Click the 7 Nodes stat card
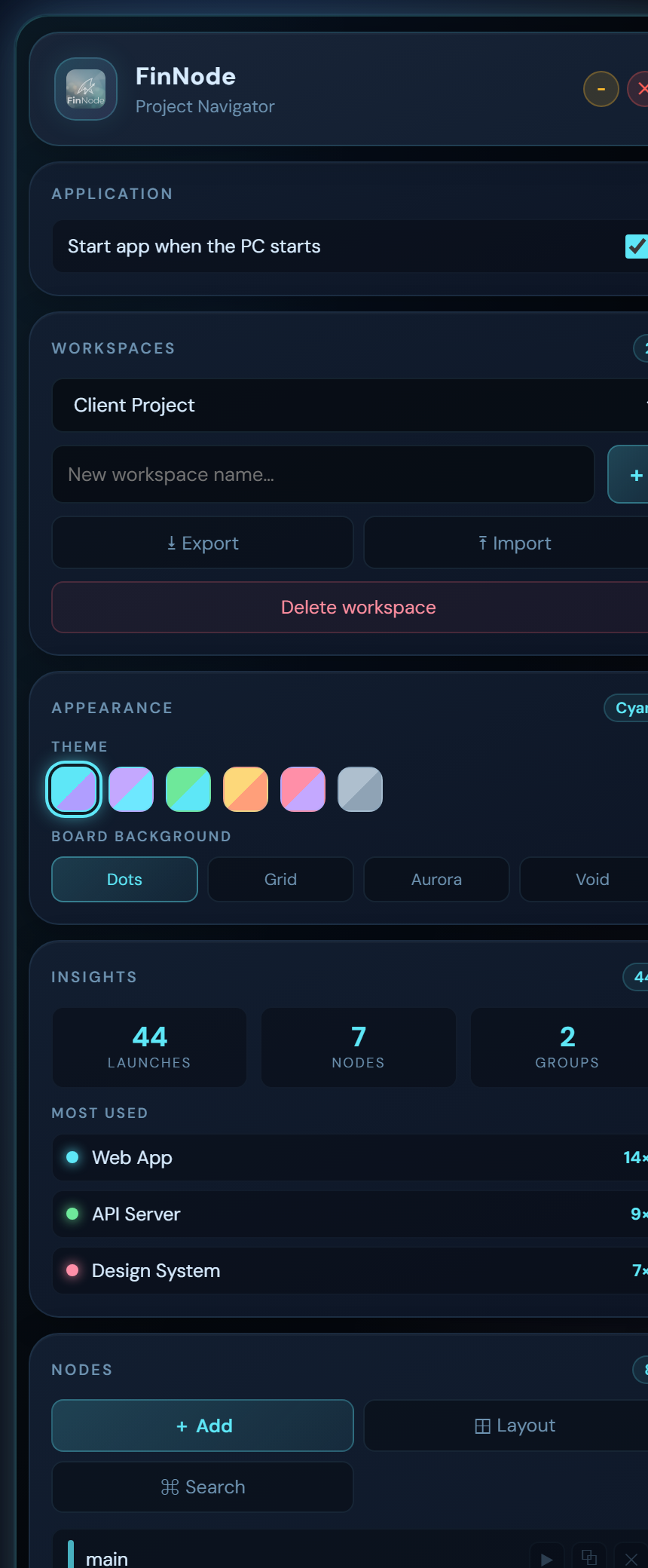The image size is (648, 1568). coord(359,1047)
